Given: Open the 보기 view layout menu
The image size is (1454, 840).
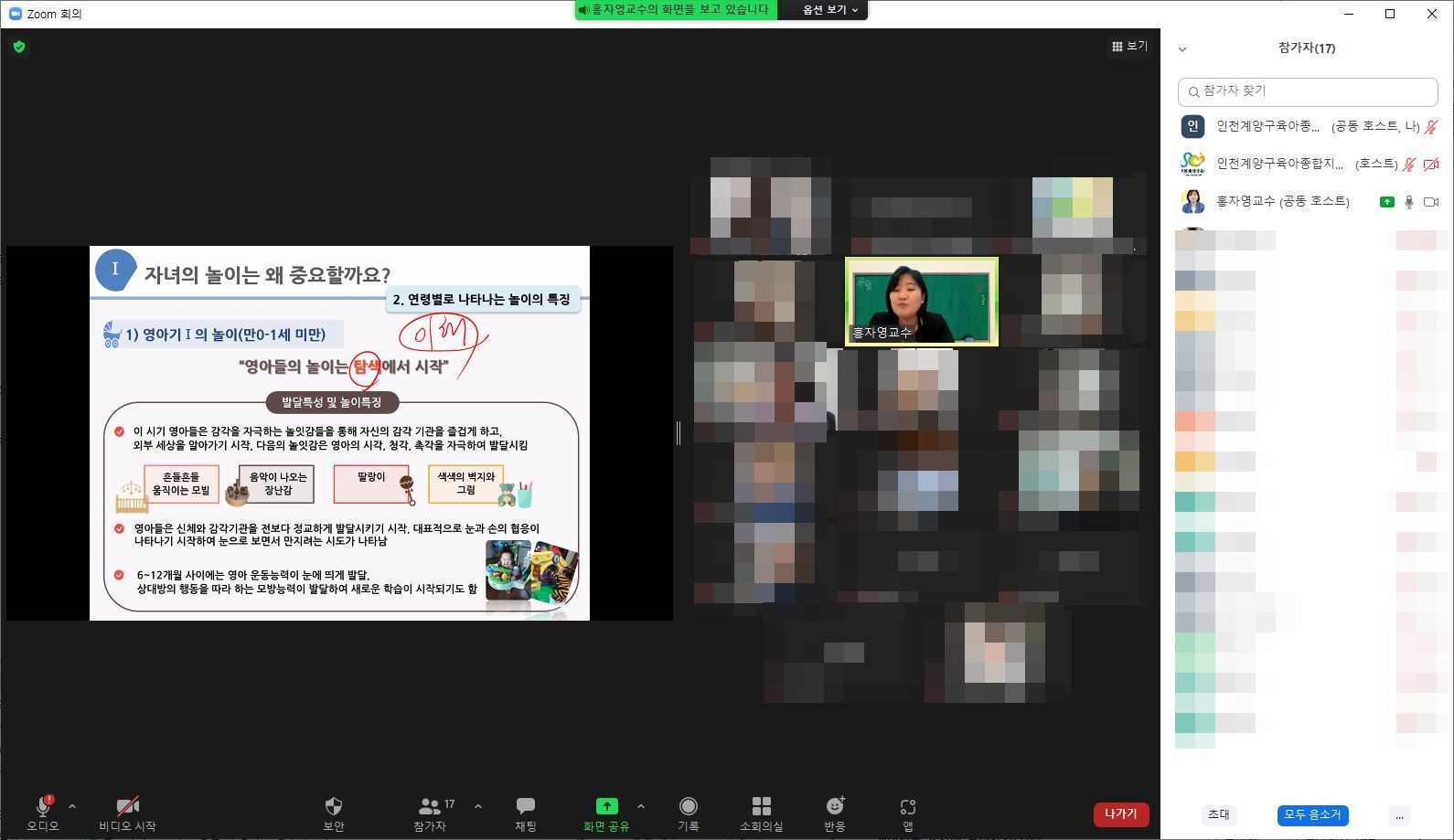Looking at the screenshot, I should point(1129,47).
